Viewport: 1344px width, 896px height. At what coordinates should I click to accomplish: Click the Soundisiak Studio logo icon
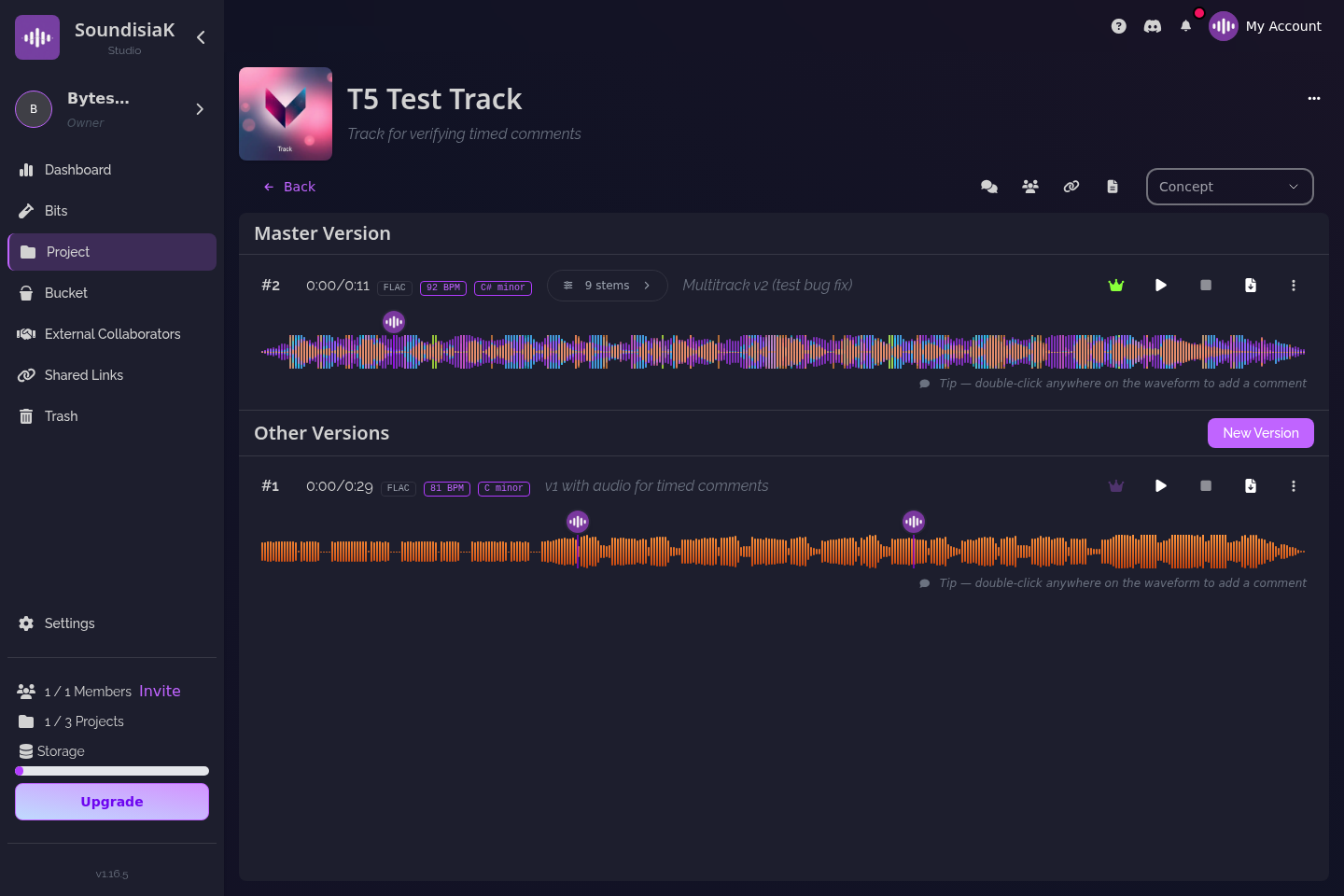tap(37, 37)
